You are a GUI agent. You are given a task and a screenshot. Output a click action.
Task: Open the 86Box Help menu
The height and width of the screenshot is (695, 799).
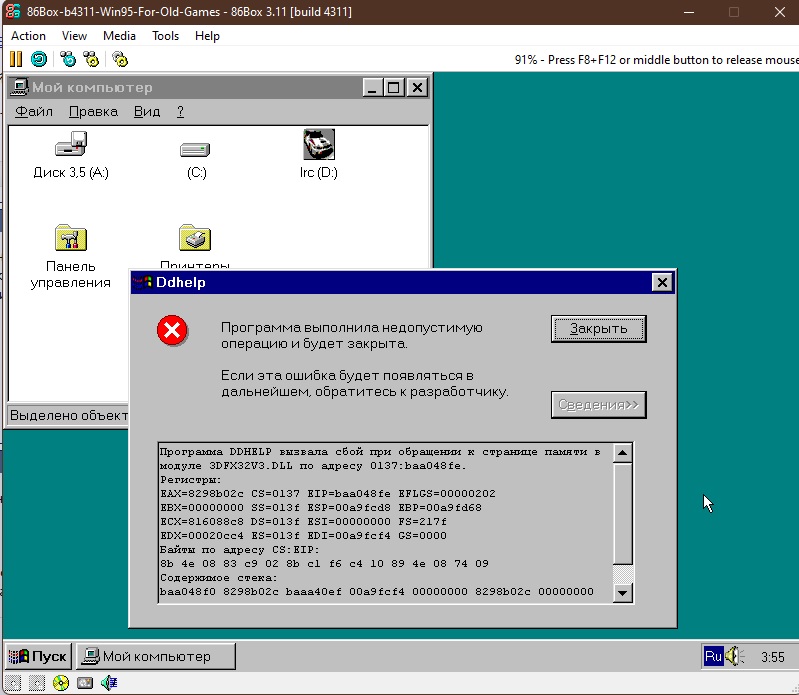(x=207, y=36)
